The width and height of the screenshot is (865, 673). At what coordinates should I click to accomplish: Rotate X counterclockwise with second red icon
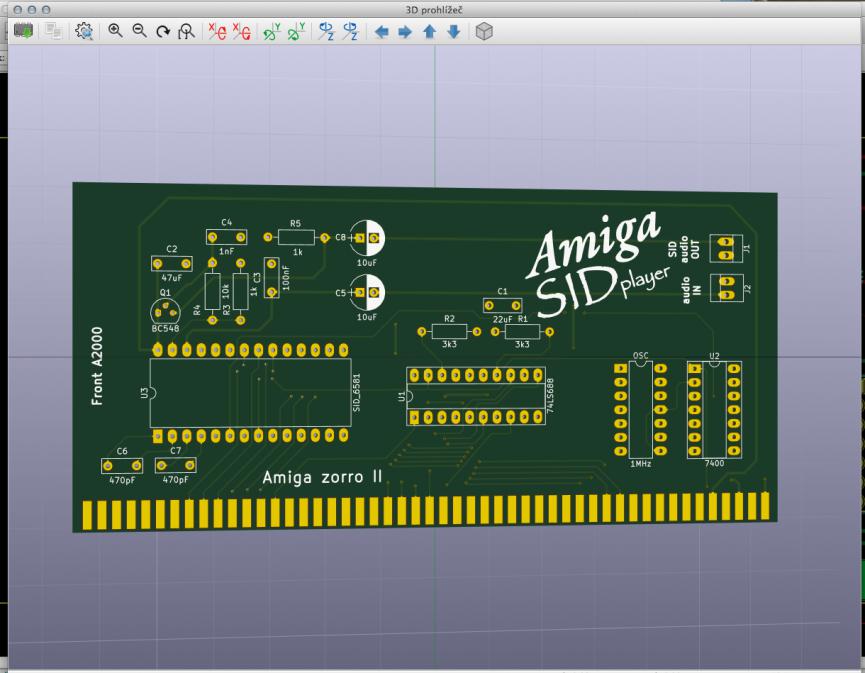241,32
